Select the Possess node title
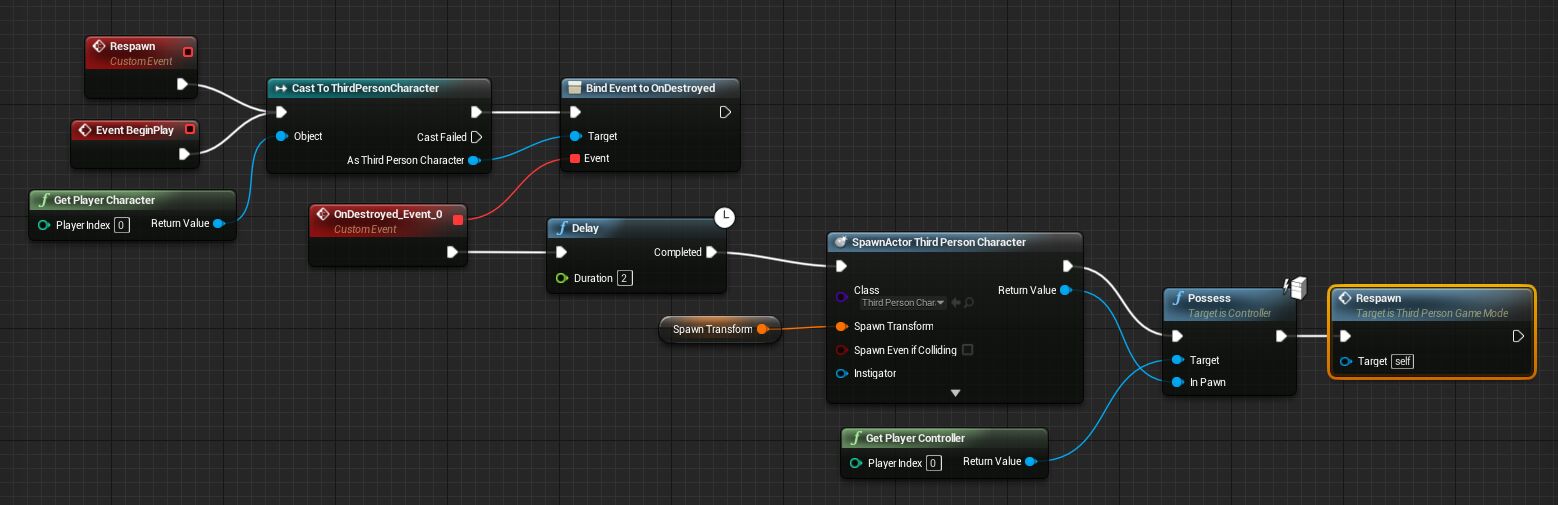The width and height of the screenshot is (1558, 505). coord(1209,298)
